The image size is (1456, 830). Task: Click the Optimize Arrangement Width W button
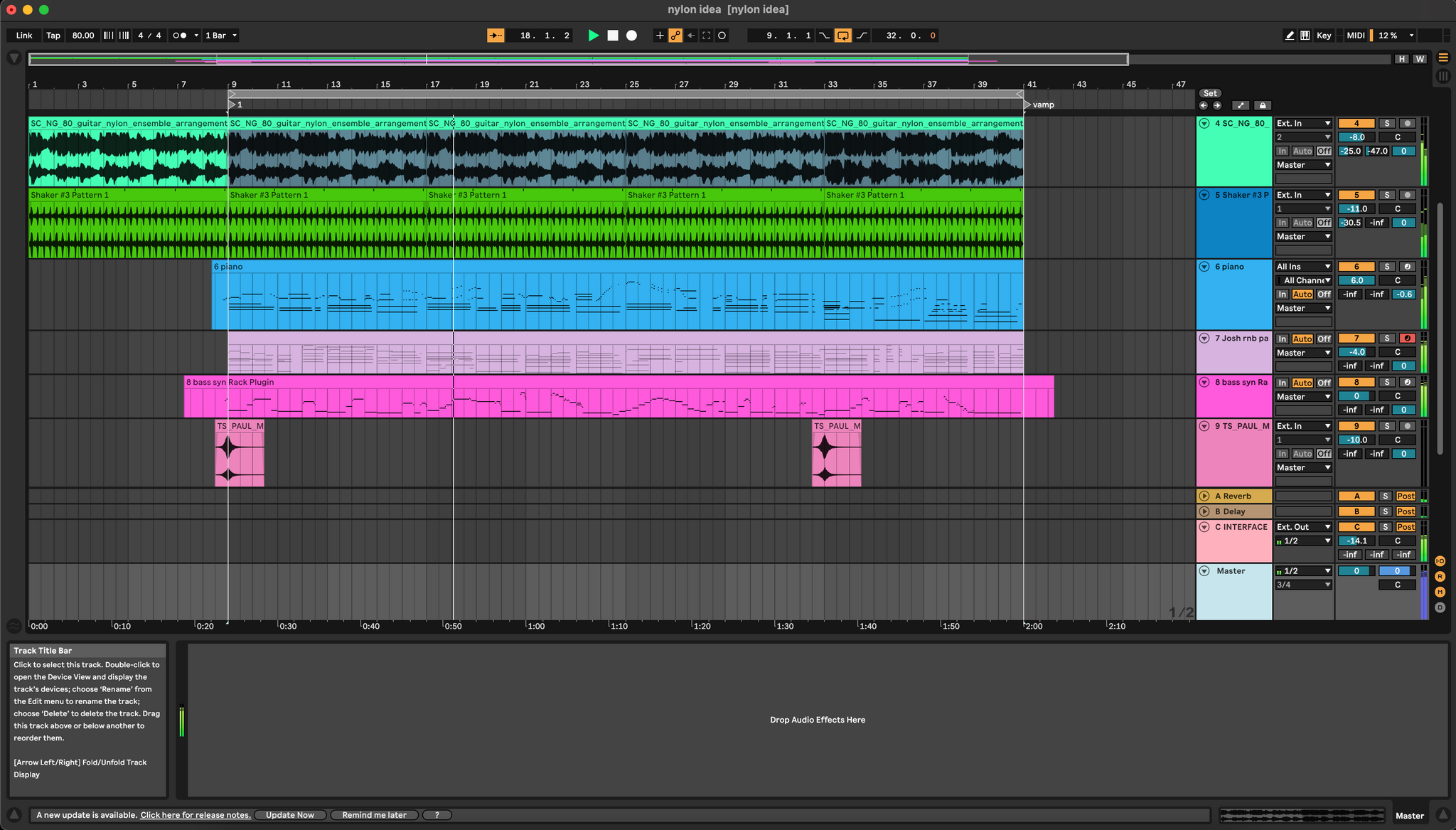click(1420, 59)
